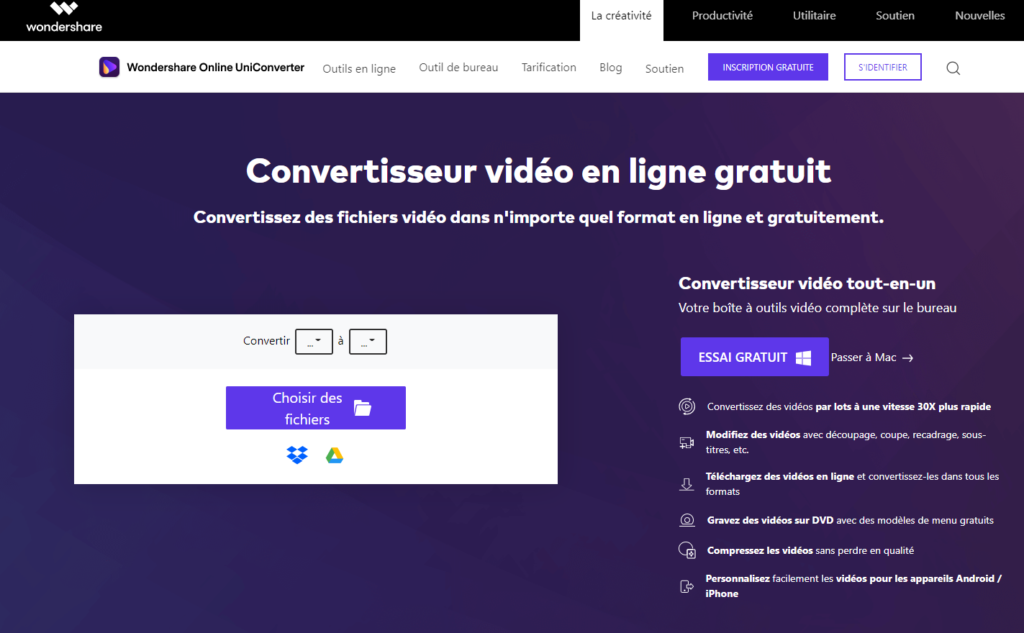This screenshot has height=633, width=1024.
Task: Open the search magnifier icon
Action: click(x=953, y=68)
